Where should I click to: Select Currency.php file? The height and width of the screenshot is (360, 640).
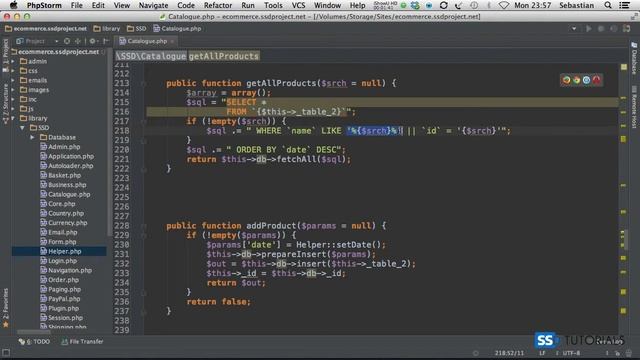tap(64, 223)
